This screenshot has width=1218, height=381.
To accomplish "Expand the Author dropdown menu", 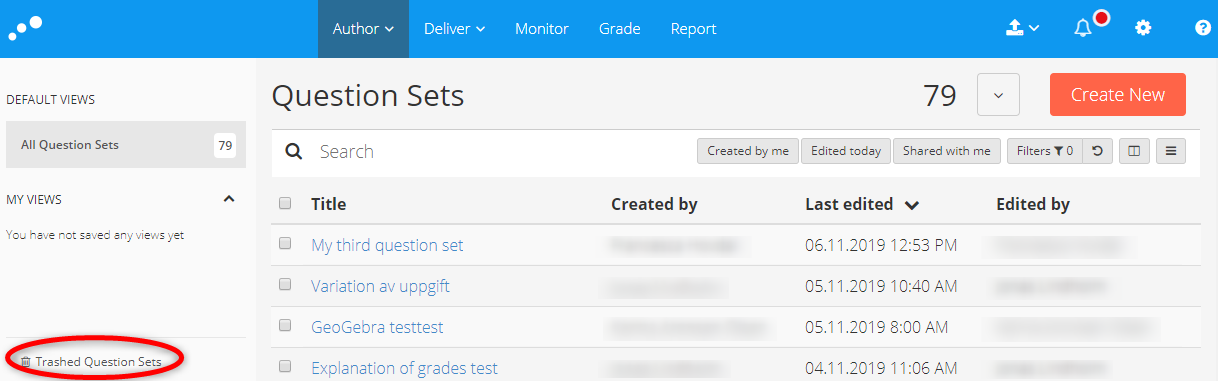I will [363, 29].
